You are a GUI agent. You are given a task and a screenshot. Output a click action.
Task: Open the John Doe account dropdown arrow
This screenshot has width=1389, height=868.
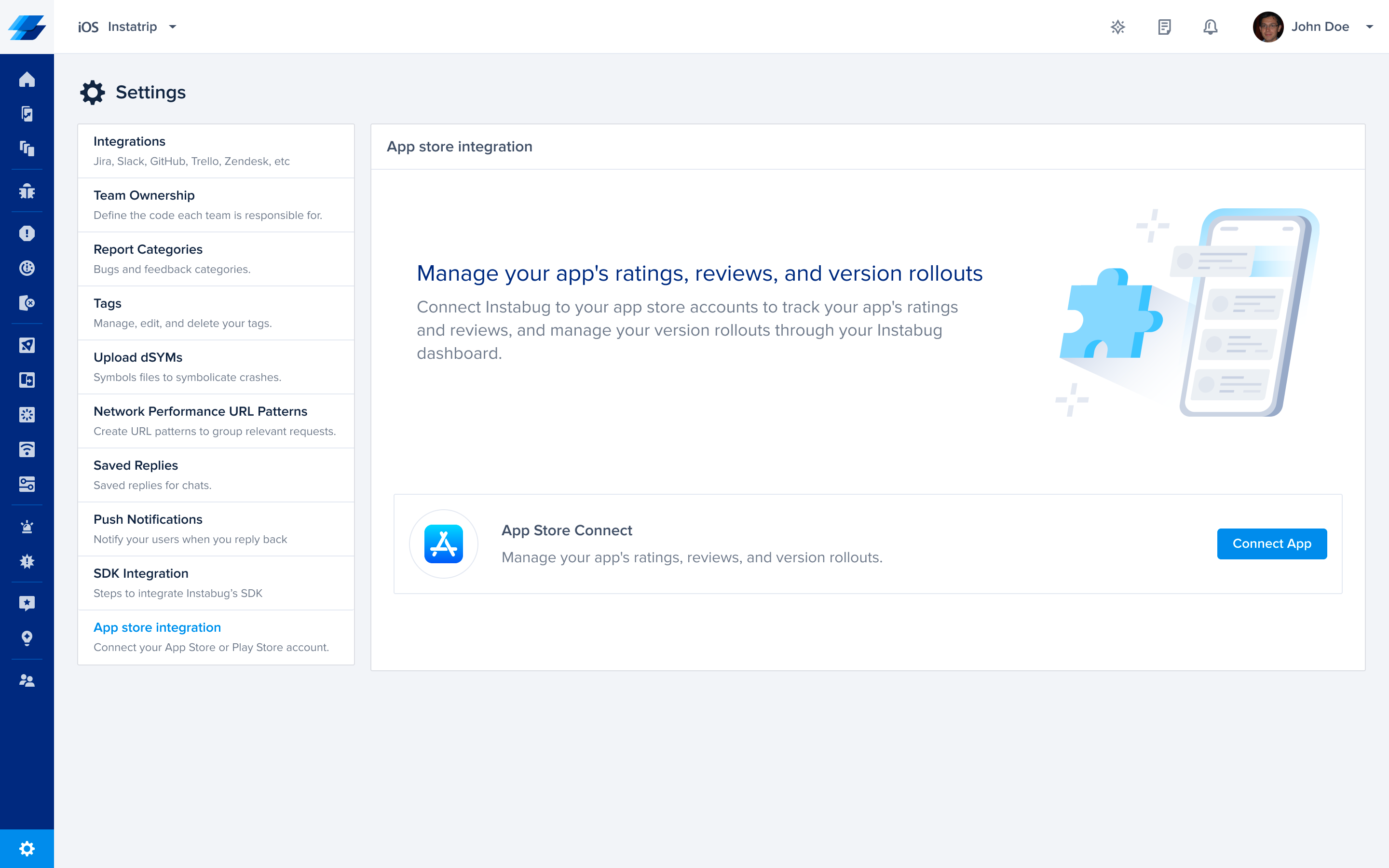point(1370,27)
